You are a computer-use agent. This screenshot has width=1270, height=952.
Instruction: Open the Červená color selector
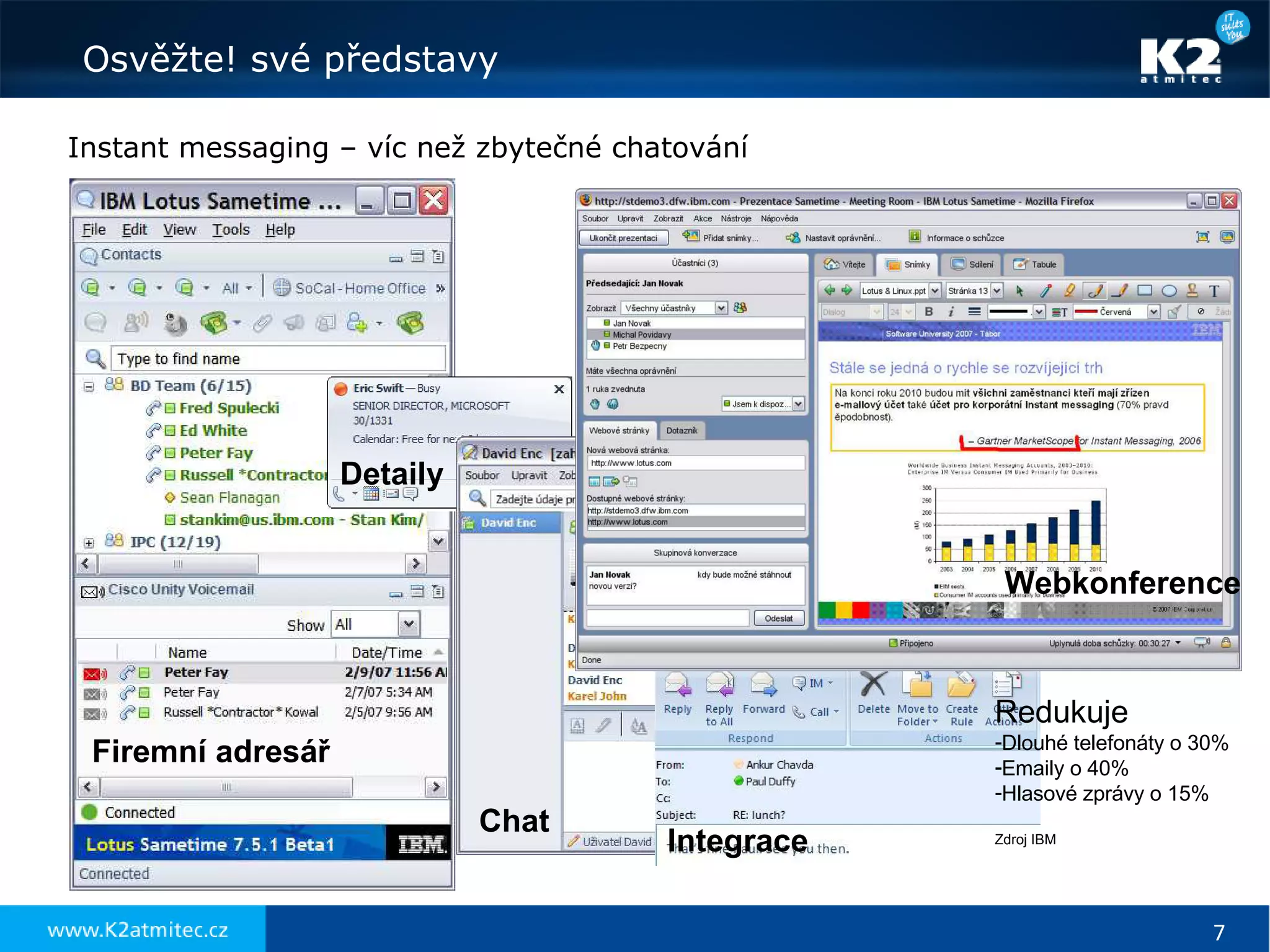tap(1153, 312)
